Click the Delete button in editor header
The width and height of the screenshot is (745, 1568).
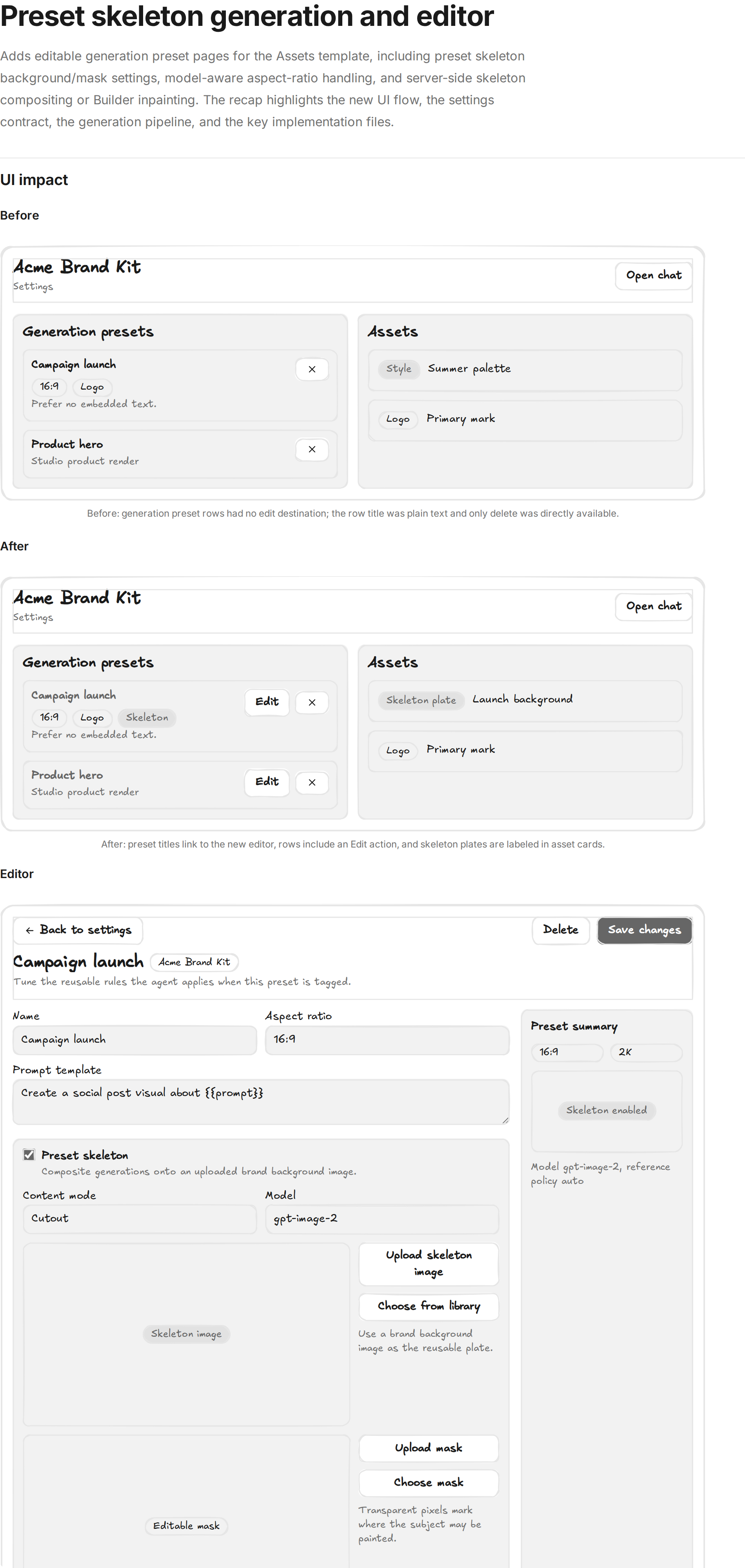(561, 930)
